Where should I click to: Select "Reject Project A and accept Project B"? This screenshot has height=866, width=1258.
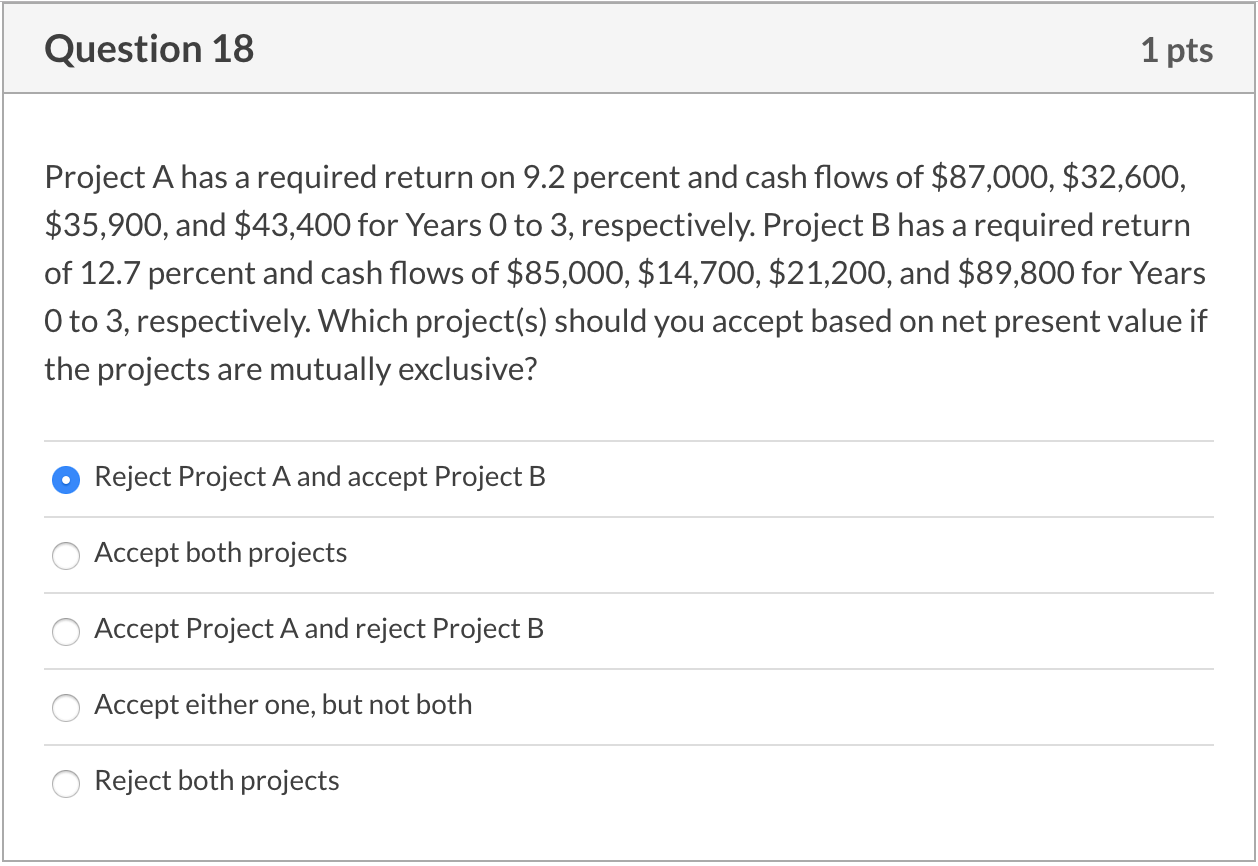pos(320,478)
